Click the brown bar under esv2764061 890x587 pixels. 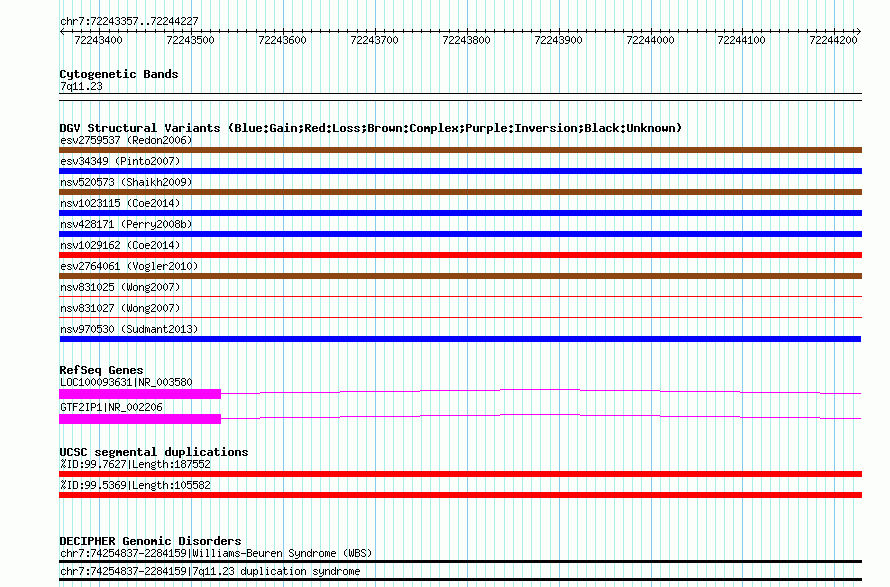point(460,276)
